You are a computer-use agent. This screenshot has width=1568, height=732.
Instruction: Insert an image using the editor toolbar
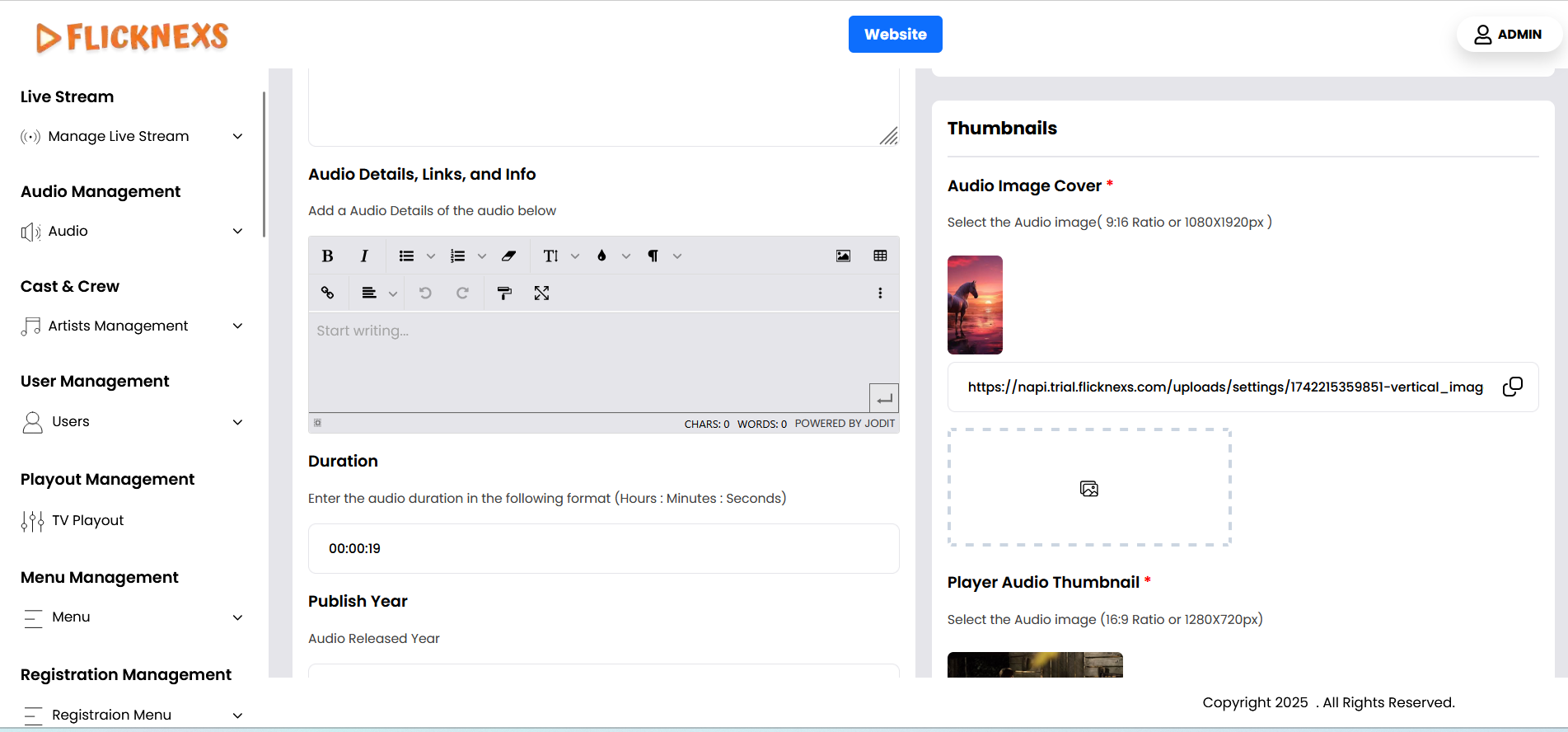[843, 256]
